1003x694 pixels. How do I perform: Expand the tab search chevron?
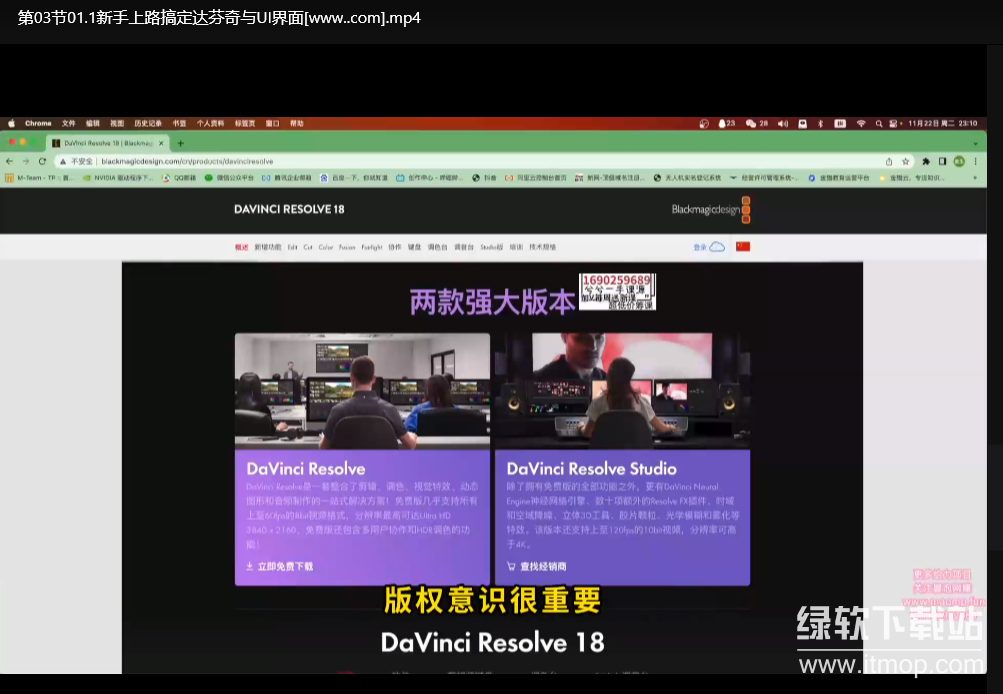pos(975,143)
